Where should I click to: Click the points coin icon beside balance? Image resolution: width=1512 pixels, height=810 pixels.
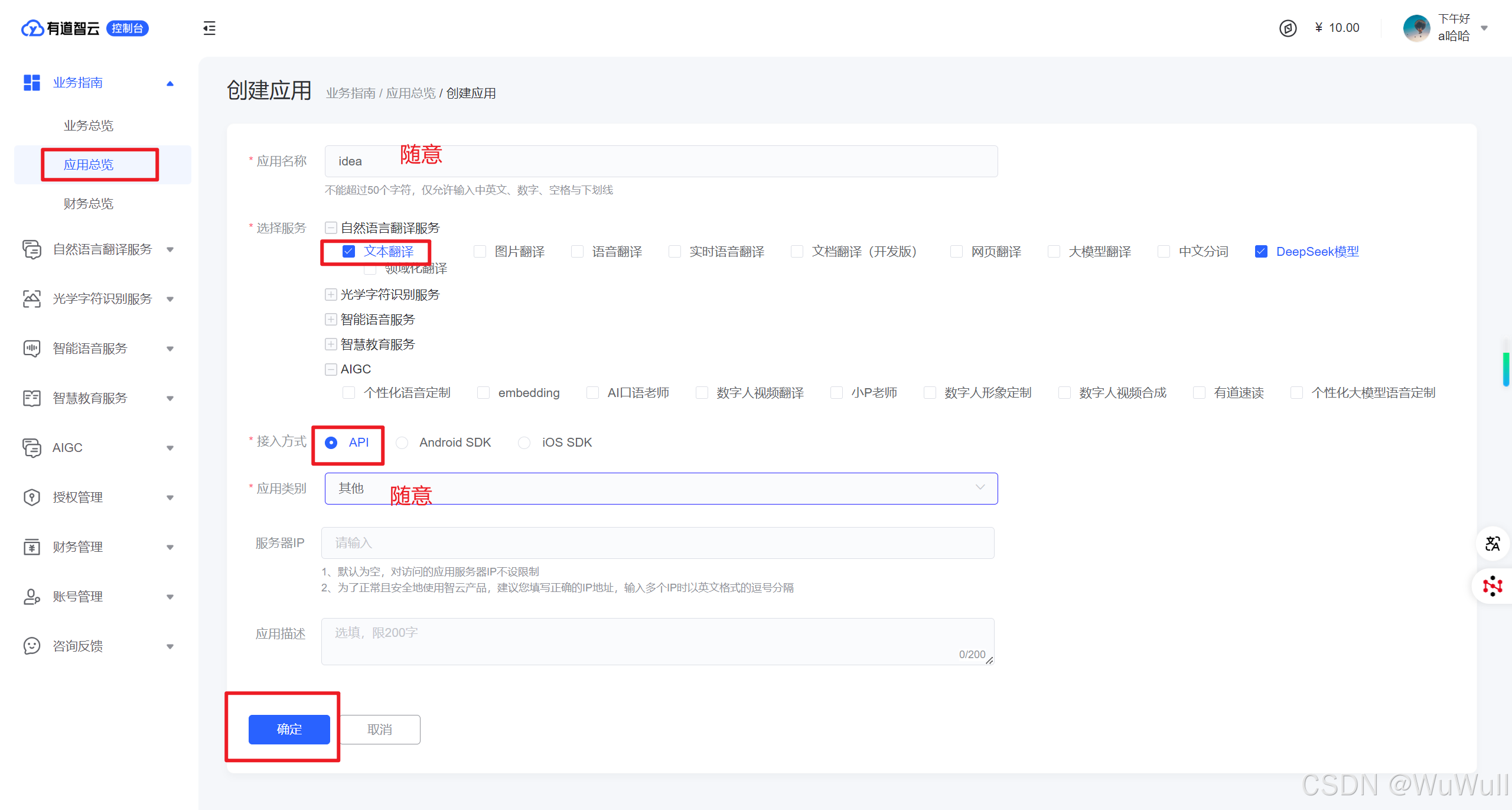(x=1288, y=28)
